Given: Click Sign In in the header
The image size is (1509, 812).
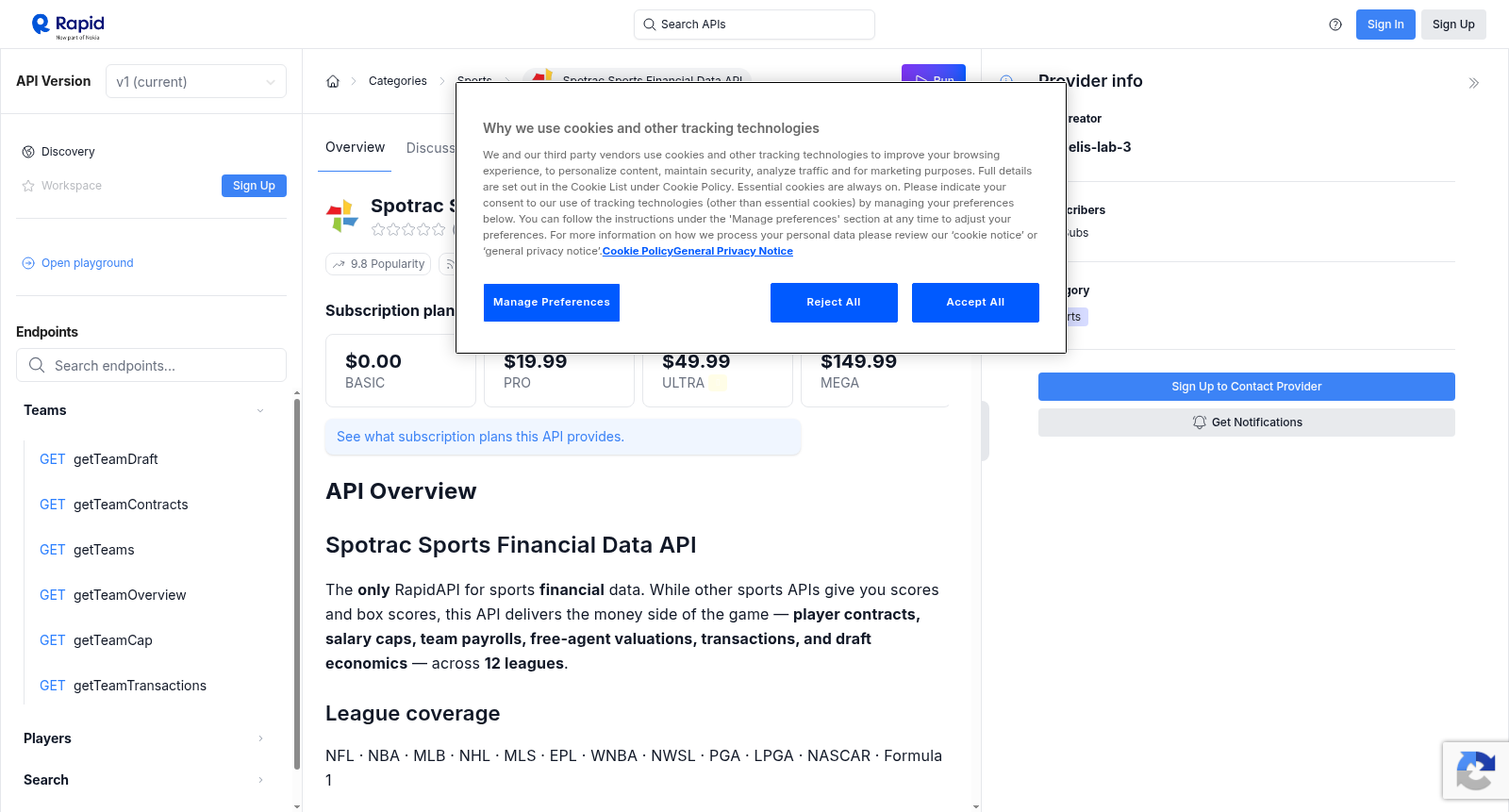Looking at the screenshot, I should click(1385, 25).
